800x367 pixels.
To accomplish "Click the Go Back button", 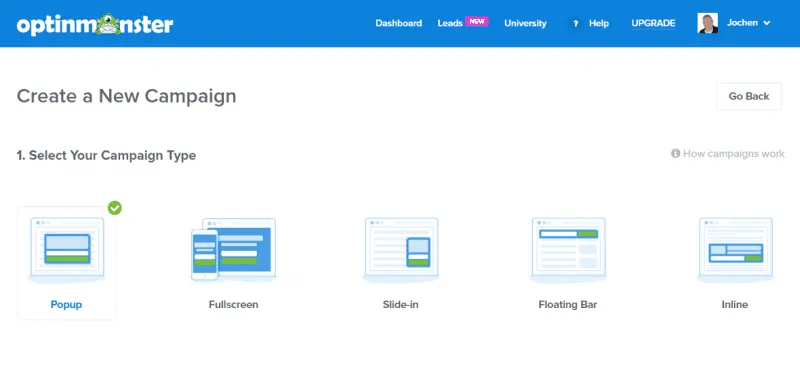I will (748, 96).
